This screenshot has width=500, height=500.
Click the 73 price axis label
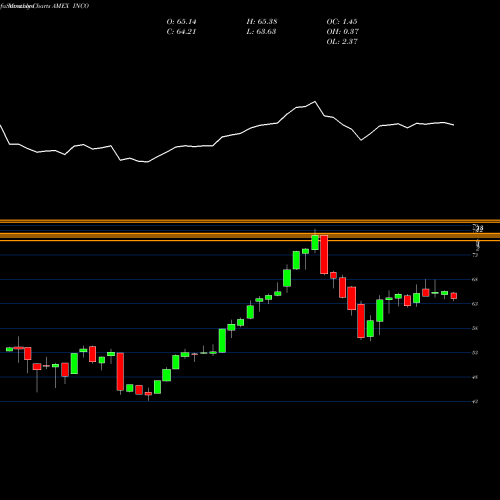tap(475, 255)
